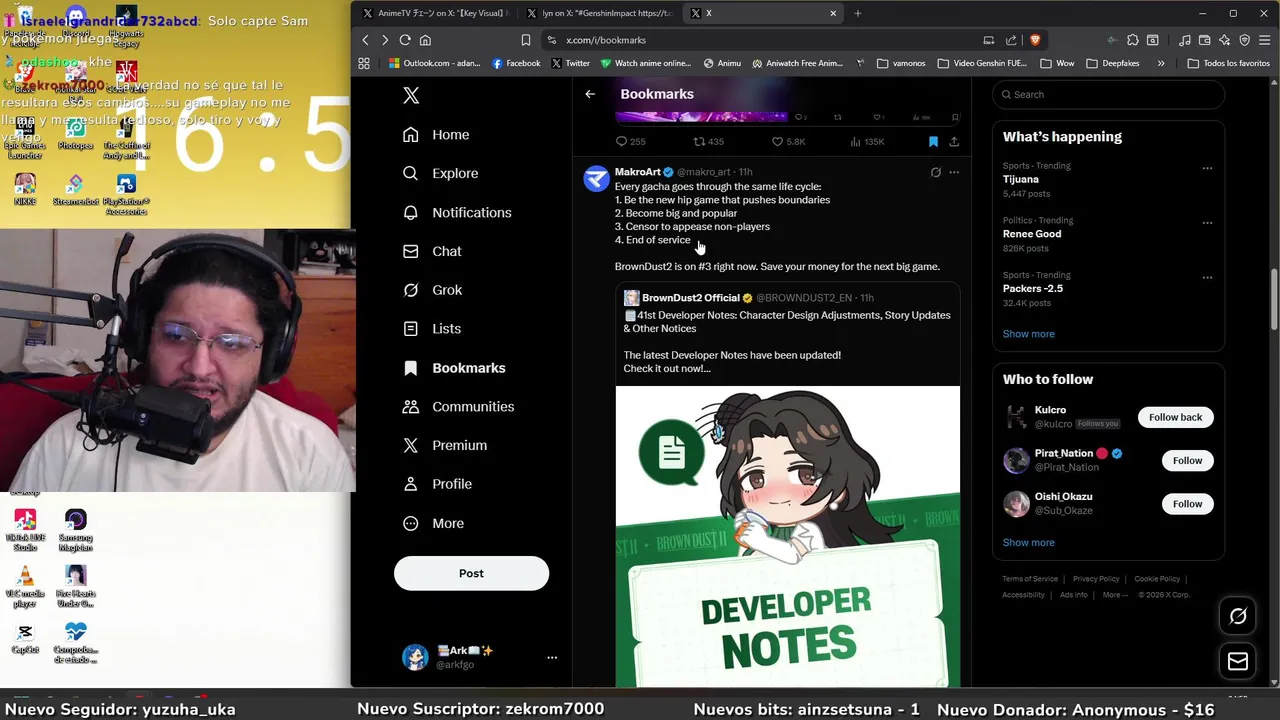This screenshot has width=1280, height=720.
Task: Open floating Grok button
Action: (1238, 617)
